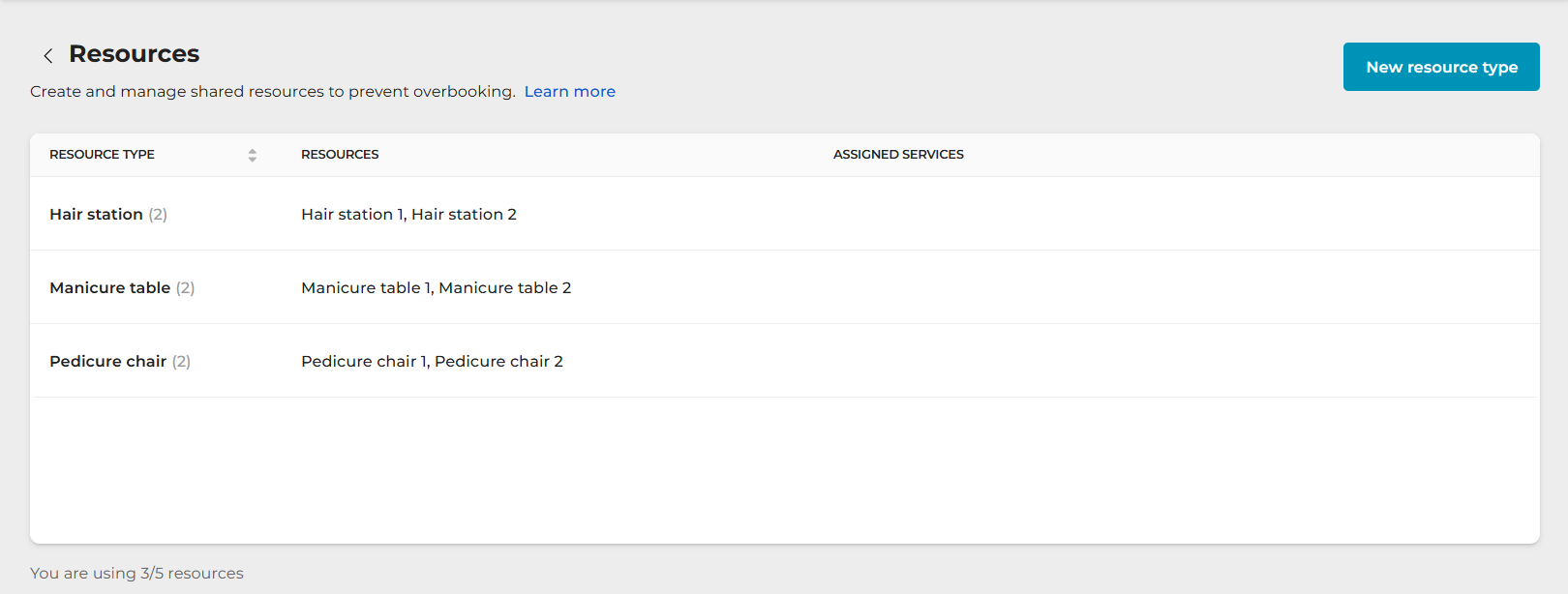Click the back arrow beside Resources title
The height and width of the screenshot is (594, 1568).
(47, 56)
